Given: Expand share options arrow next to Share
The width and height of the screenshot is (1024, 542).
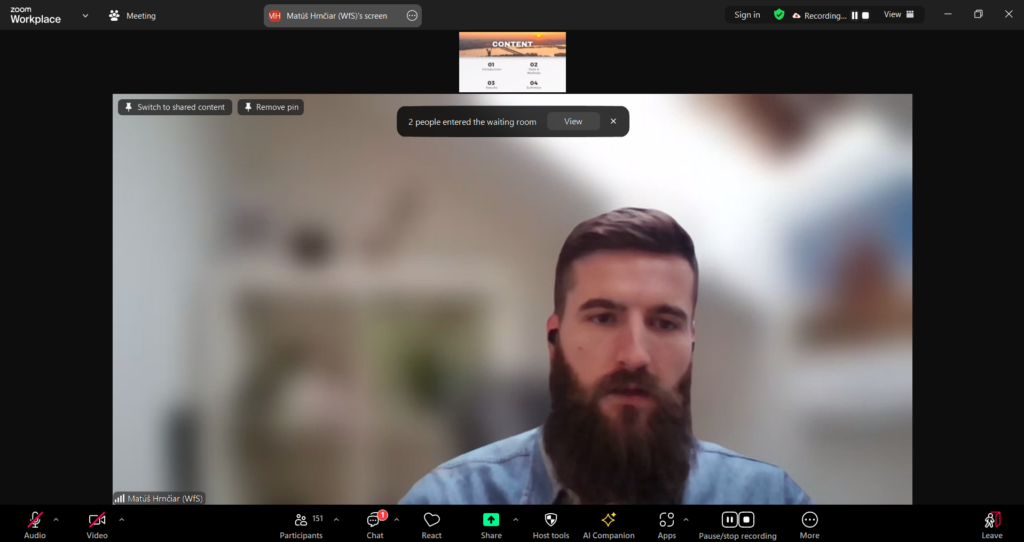Looking at the screenshot, I should pos(516,519).
